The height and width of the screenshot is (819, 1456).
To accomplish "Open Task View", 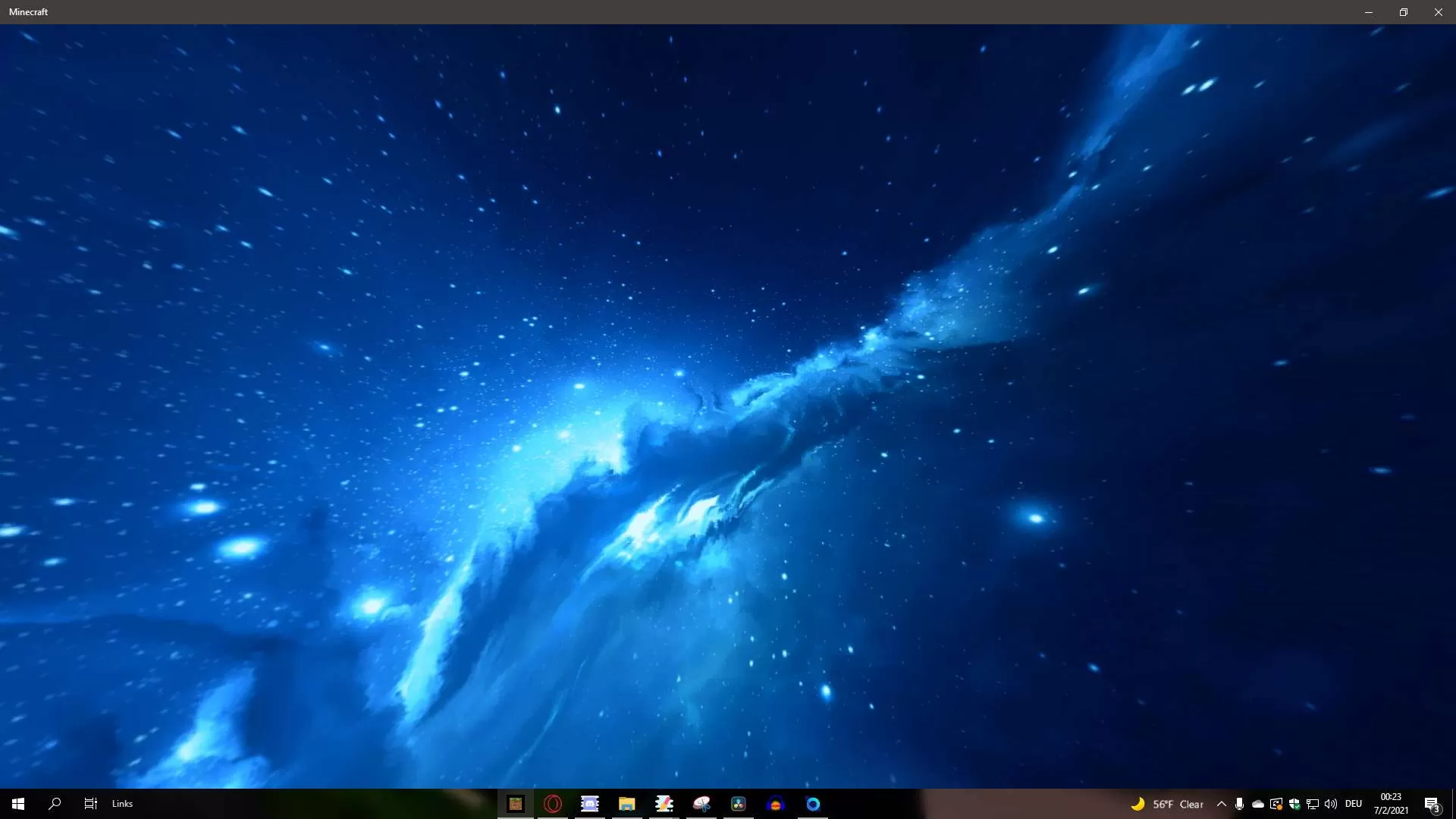I will pos(90,804).
